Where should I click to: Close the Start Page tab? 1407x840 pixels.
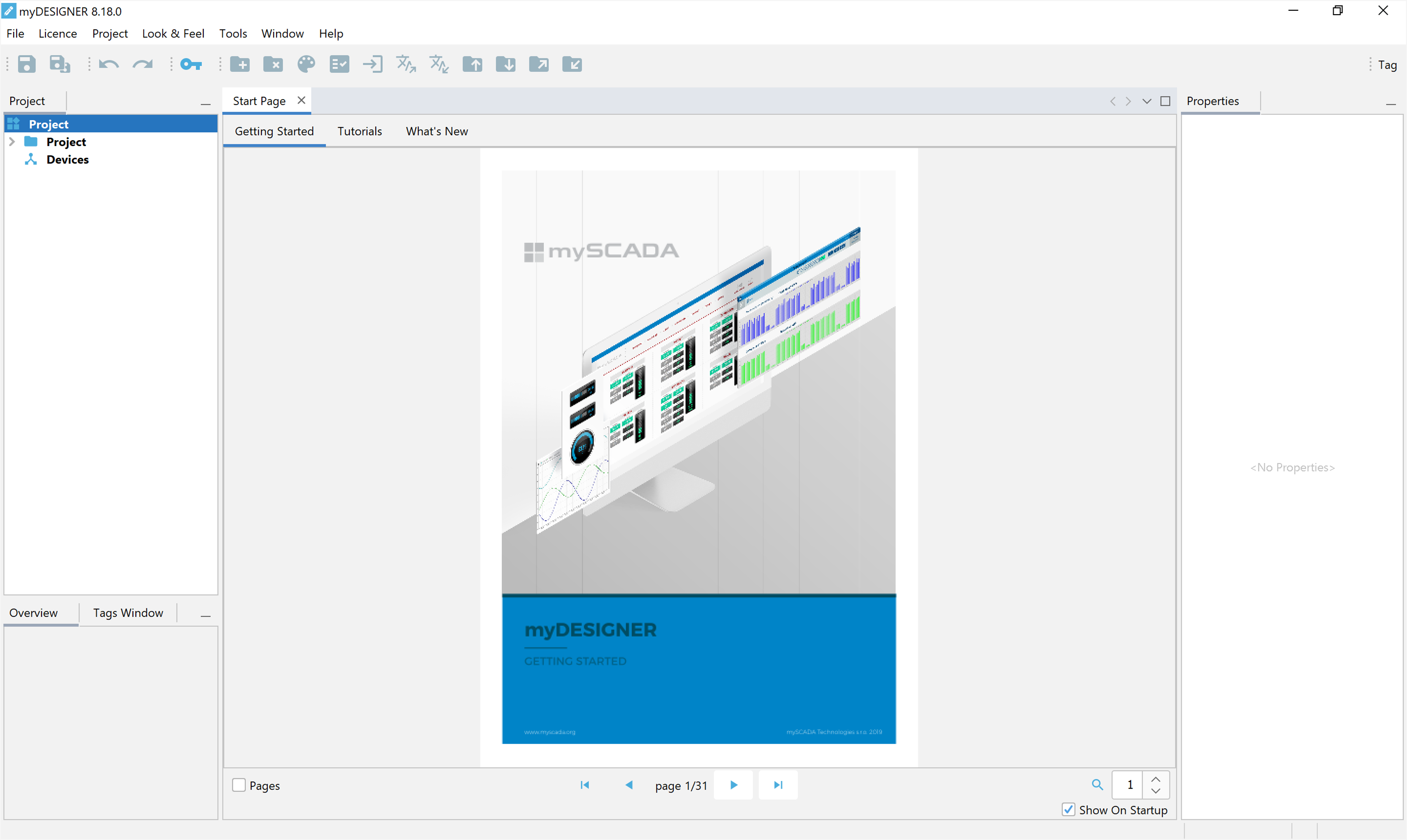pyautogui.click(x=302, y=100)
